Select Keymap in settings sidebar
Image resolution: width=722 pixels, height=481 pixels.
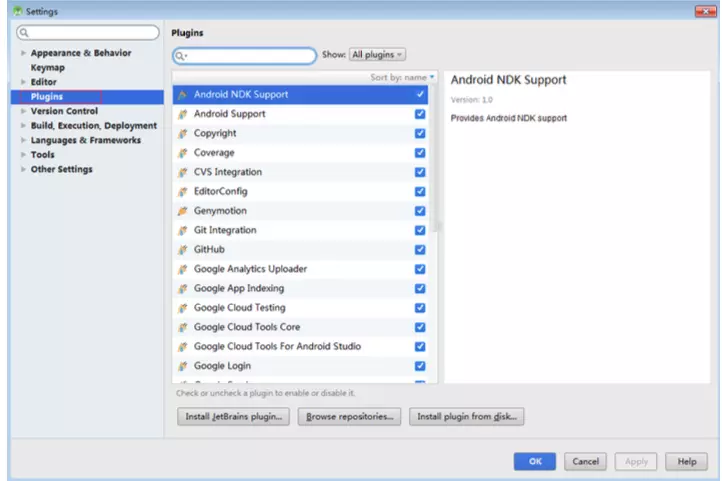click(48, 68)
